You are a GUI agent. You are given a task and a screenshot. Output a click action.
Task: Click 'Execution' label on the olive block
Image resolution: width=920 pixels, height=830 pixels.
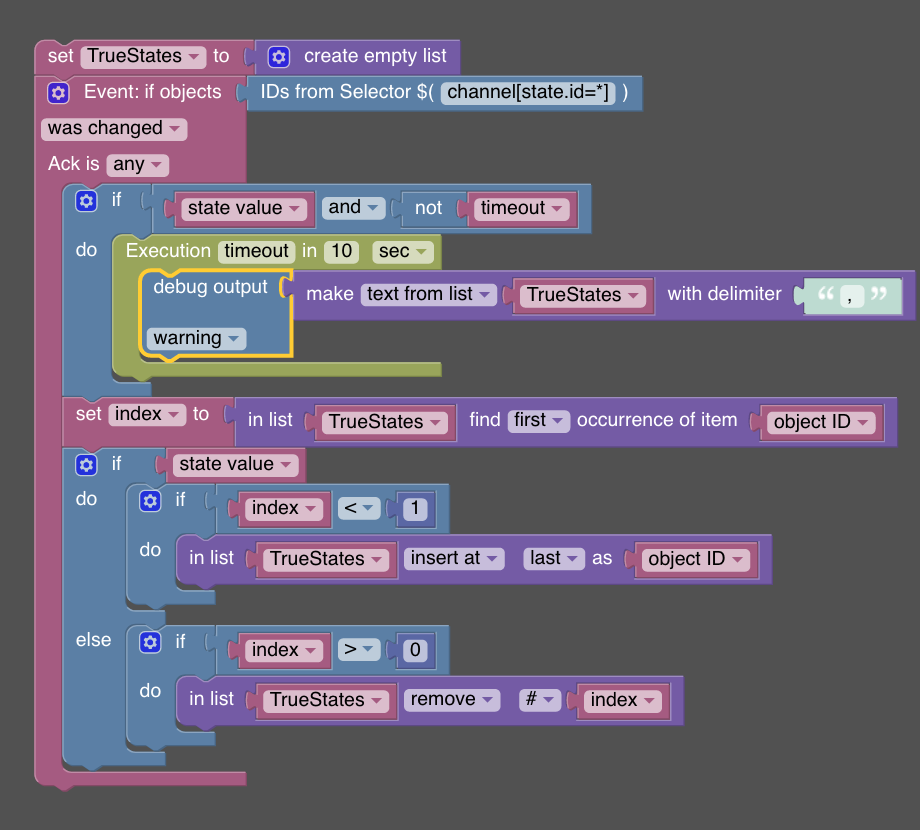168,252
